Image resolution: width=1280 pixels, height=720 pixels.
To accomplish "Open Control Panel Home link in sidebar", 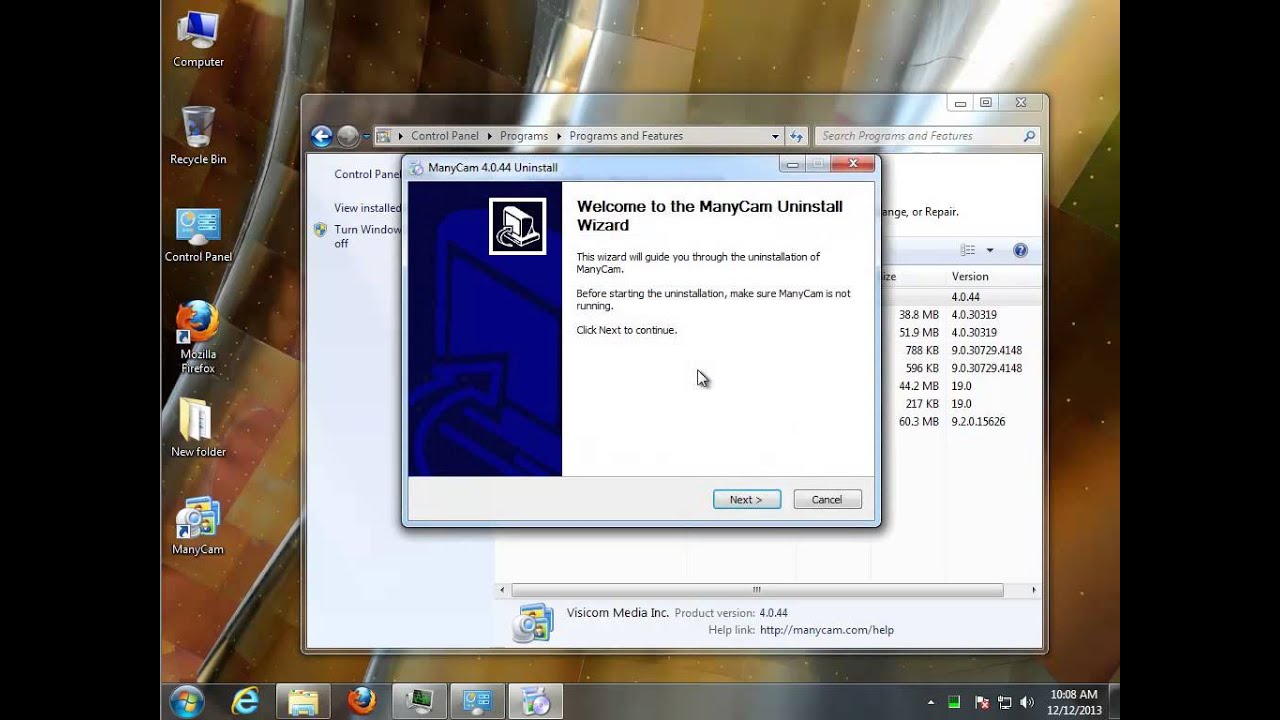I will pyautogui.click(x=367, y=174).
